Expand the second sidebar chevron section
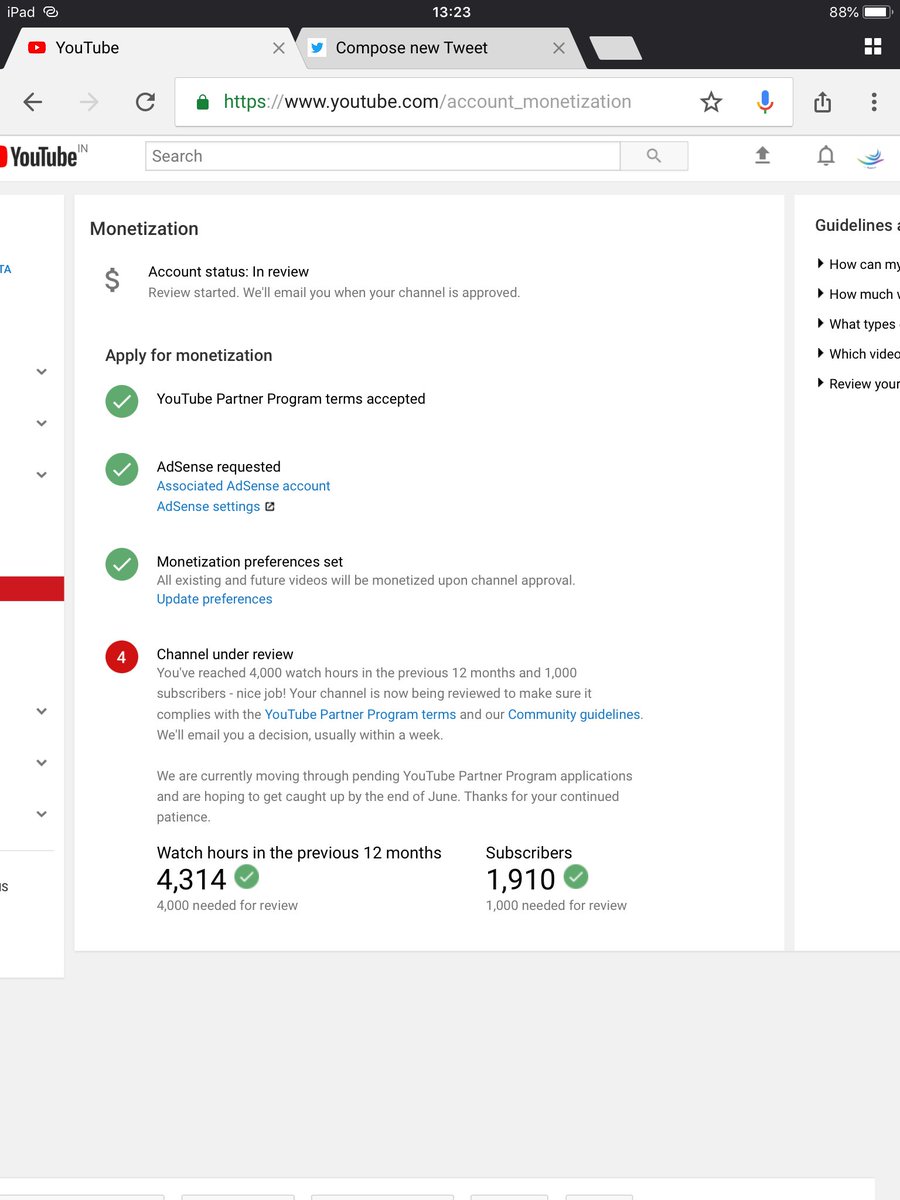Image resolution: width=900 pixels, height=1200 pixels. click(42, 423)
